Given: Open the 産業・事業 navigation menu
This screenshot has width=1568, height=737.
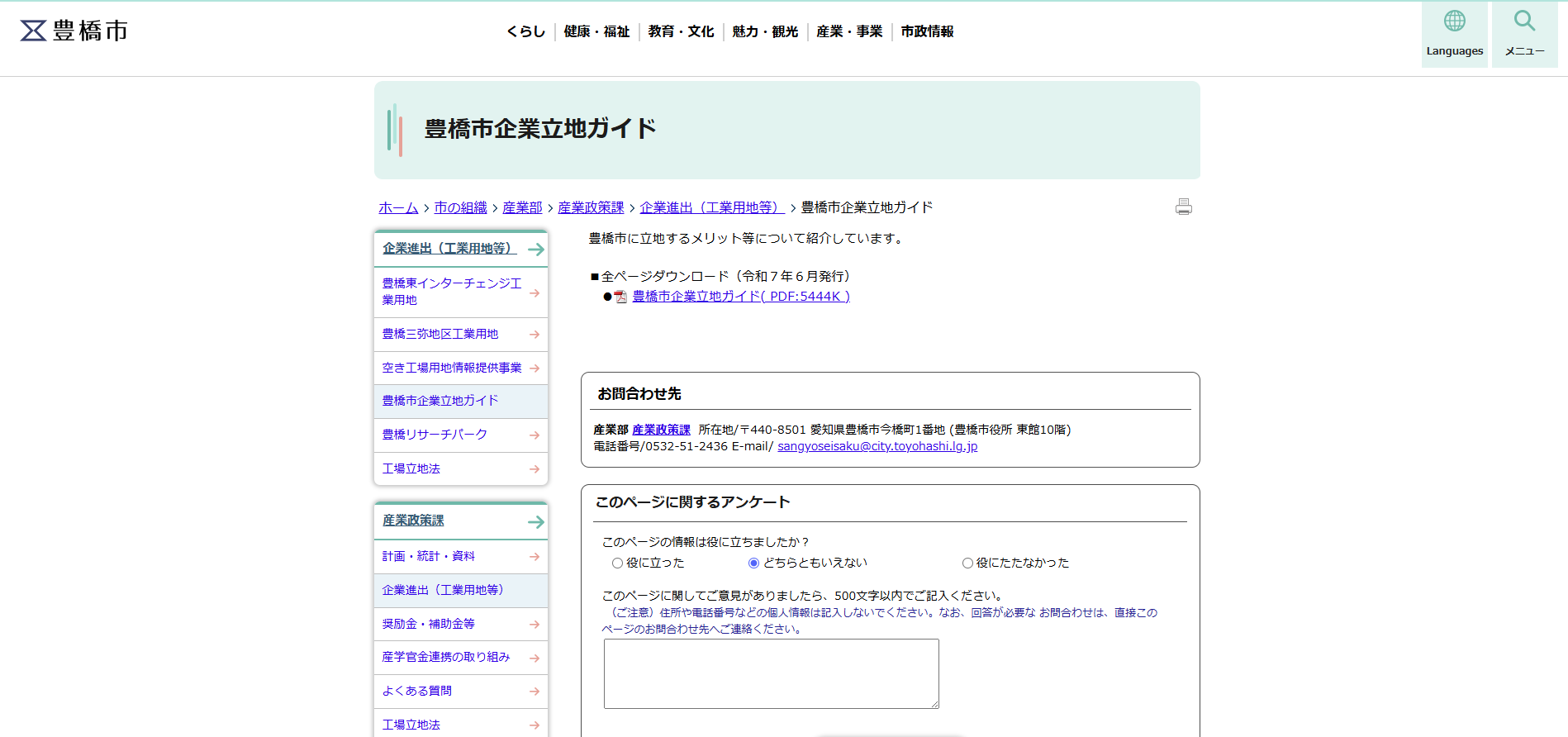Looking at the screenshot, I should [849, 31].
